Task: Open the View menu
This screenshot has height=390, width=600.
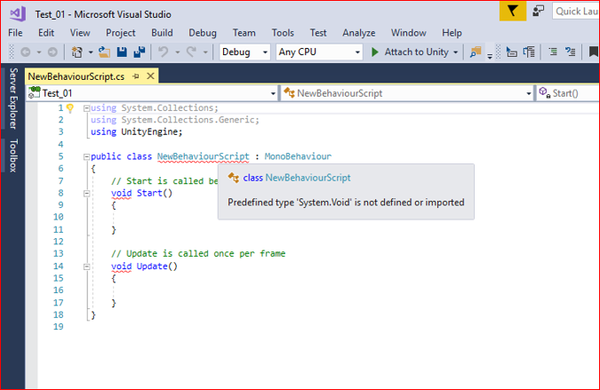Action: coord(80,33)
